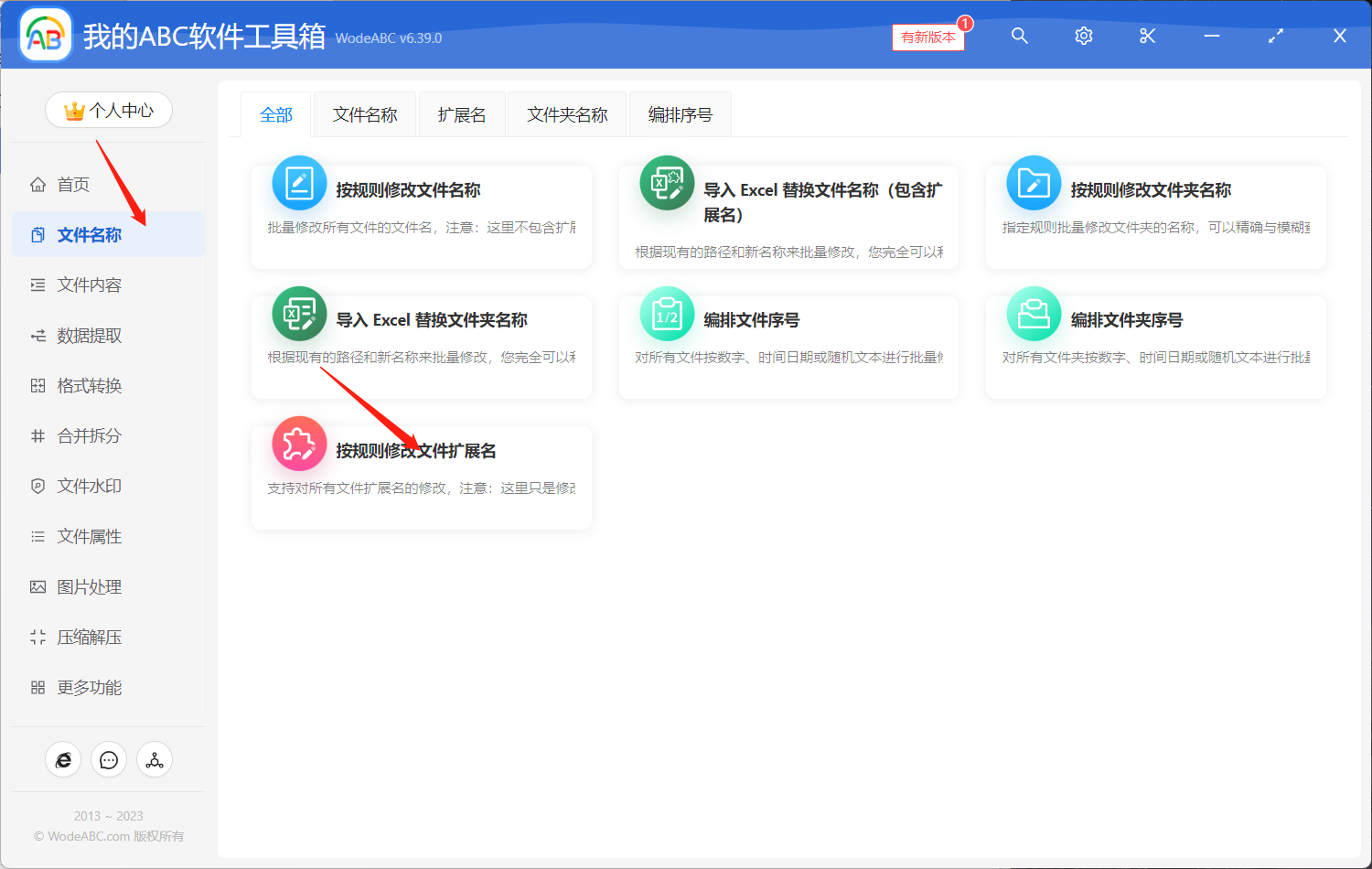Screen dimensions: 1372x869
Task: Open feedback via the chat bubble icon
Action: click(109, 759)
